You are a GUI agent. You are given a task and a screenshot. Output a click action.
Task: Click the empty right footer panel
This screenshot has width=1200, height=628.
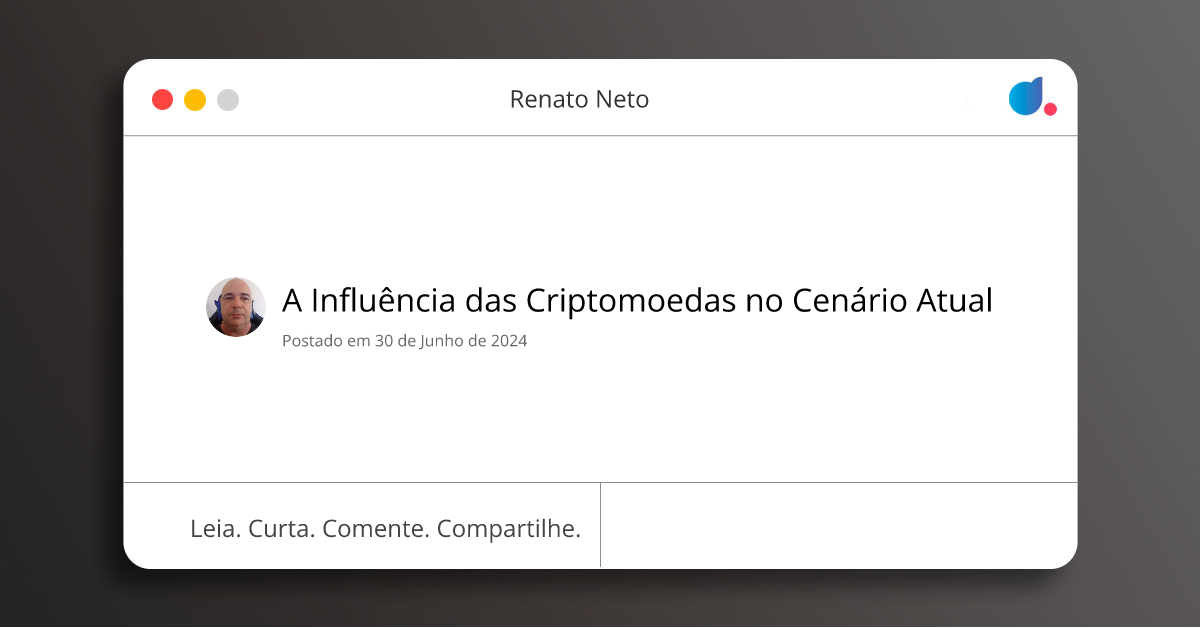[838, 525]
